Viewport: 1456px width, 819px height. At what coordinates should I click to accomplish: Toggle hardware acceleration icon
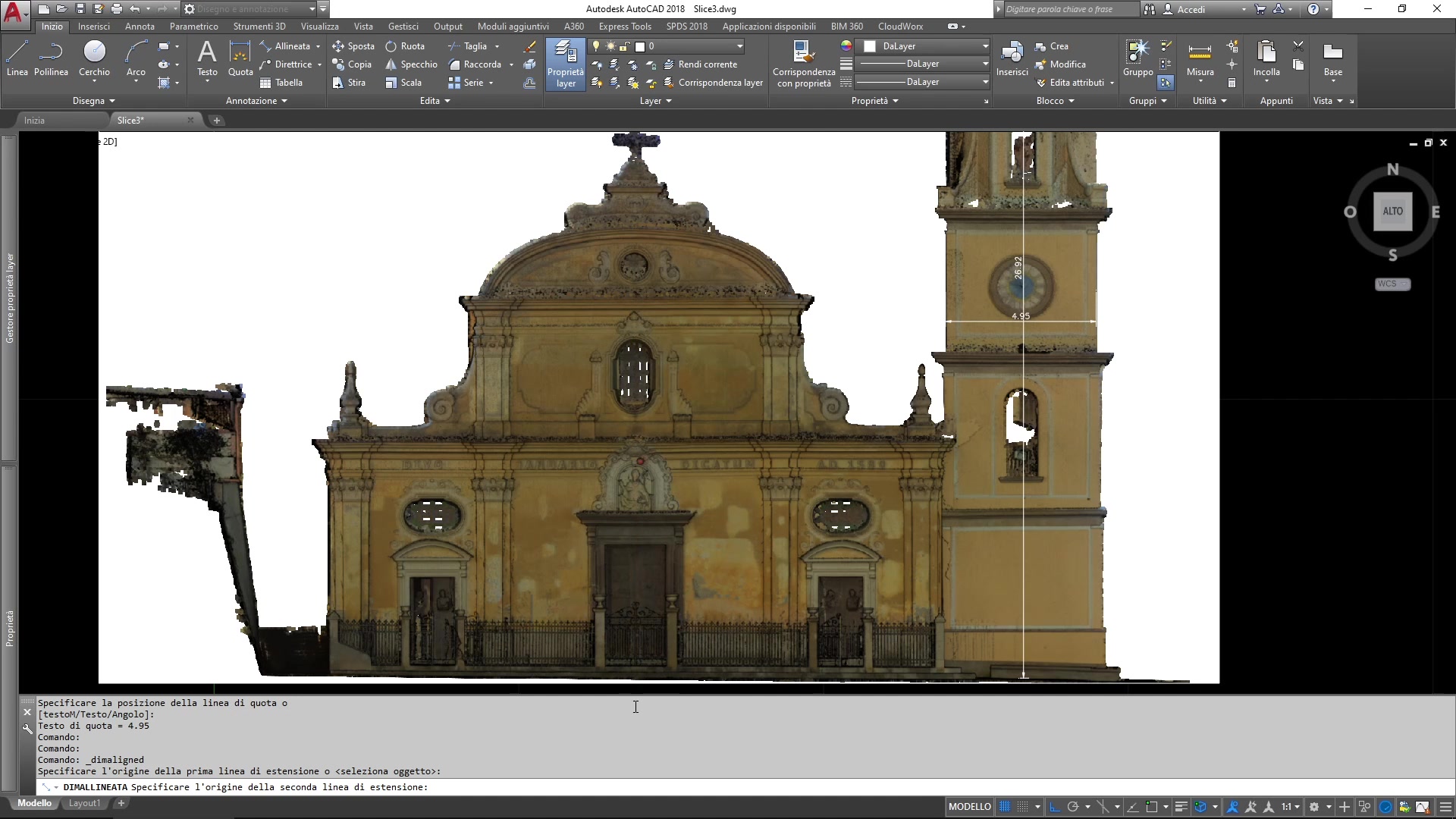tap(1385, 807)
